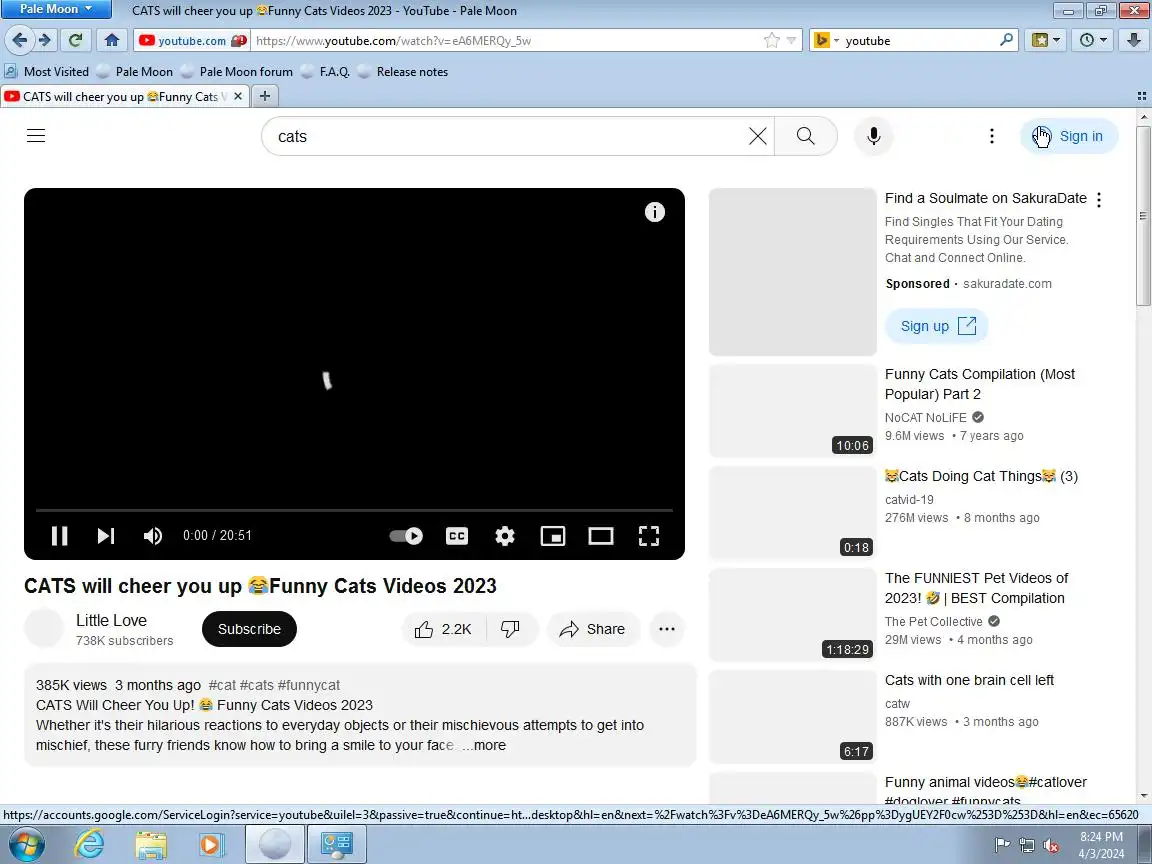Open the 10:06 video thumbnail
Viewport: 1152px width, 864px height.
tap(793, 411)
